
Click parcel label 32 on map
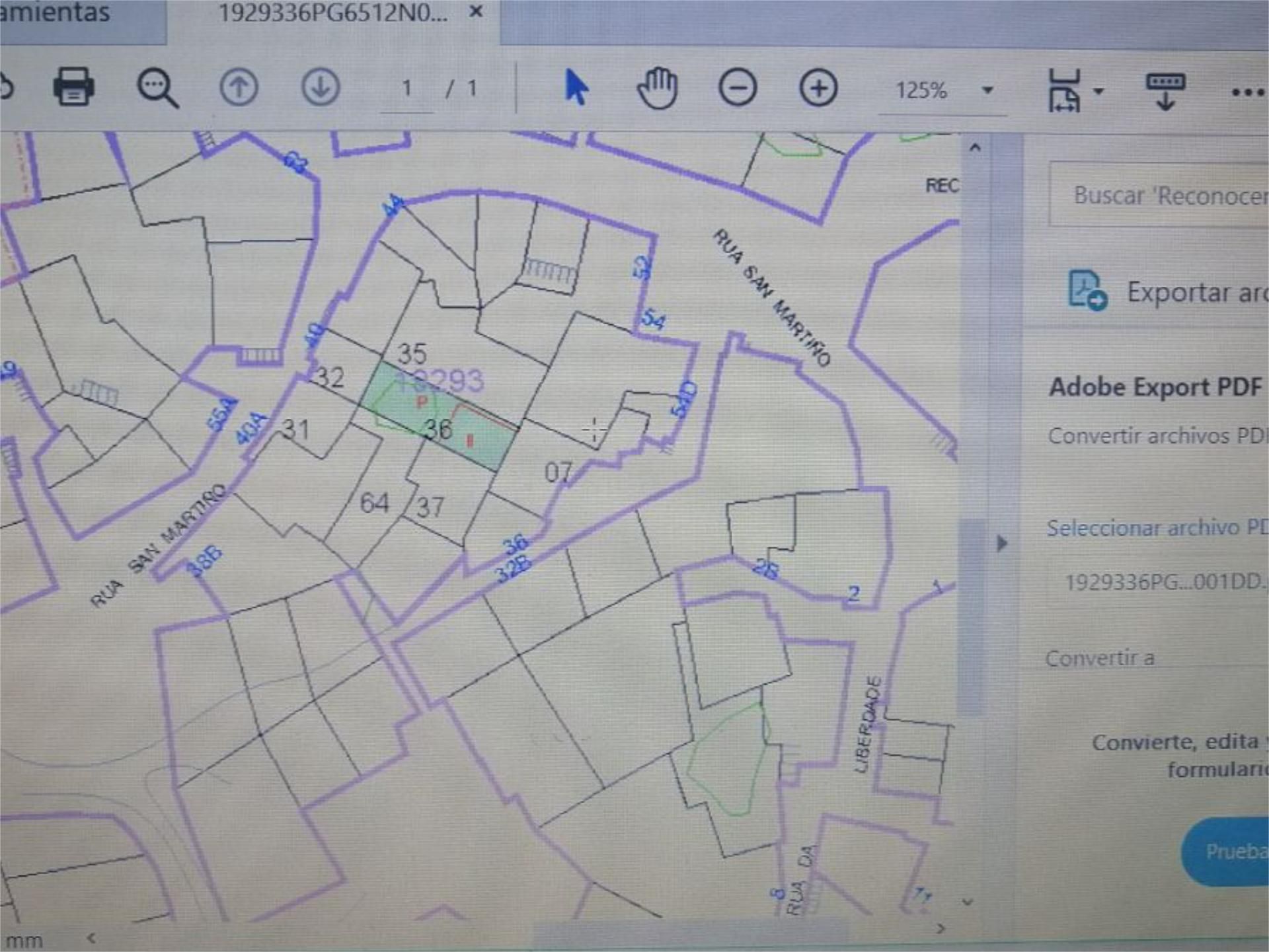(x=330, y=377)
